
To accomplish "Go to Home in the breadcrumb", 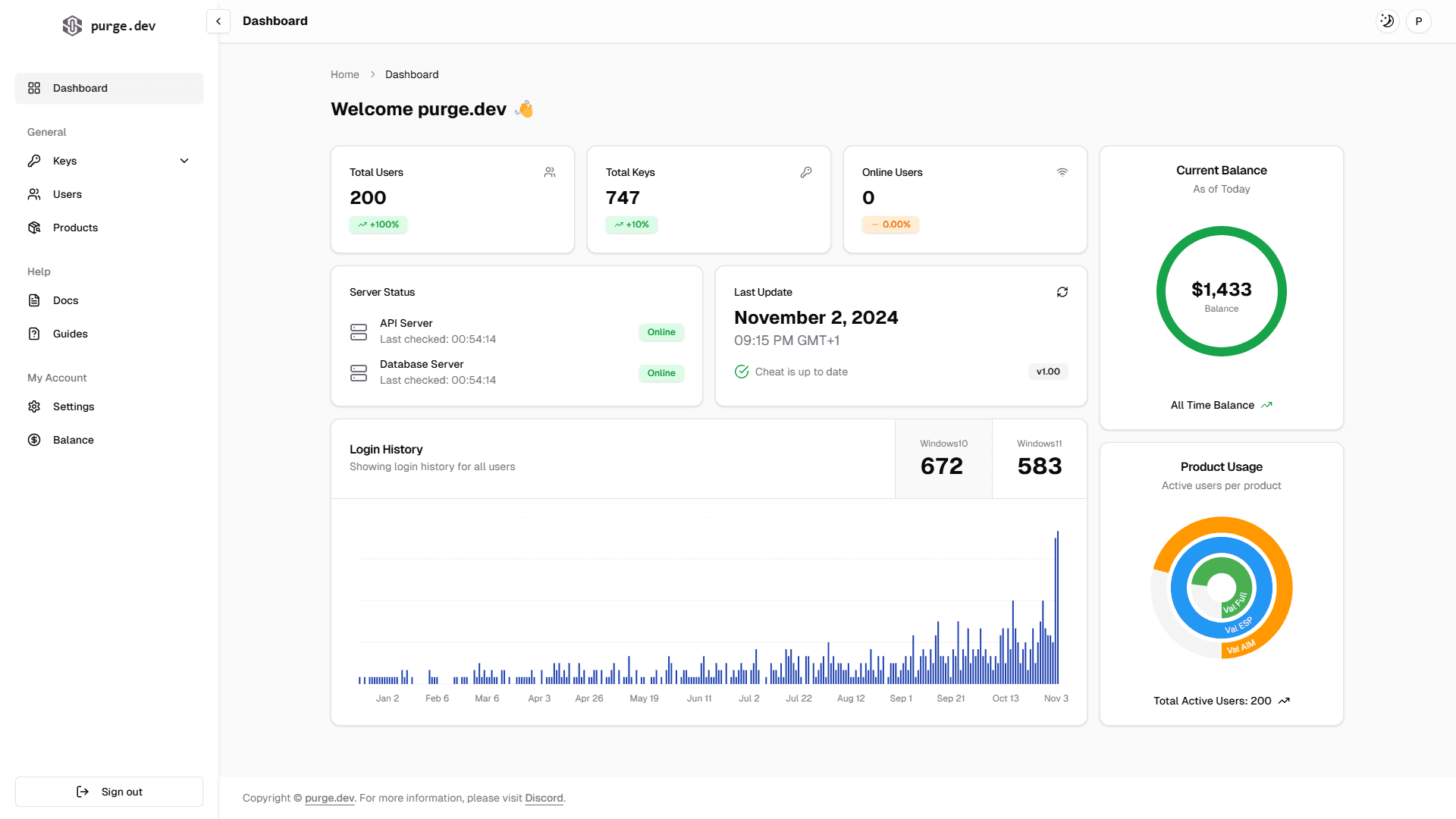I will tap(345, 74).
